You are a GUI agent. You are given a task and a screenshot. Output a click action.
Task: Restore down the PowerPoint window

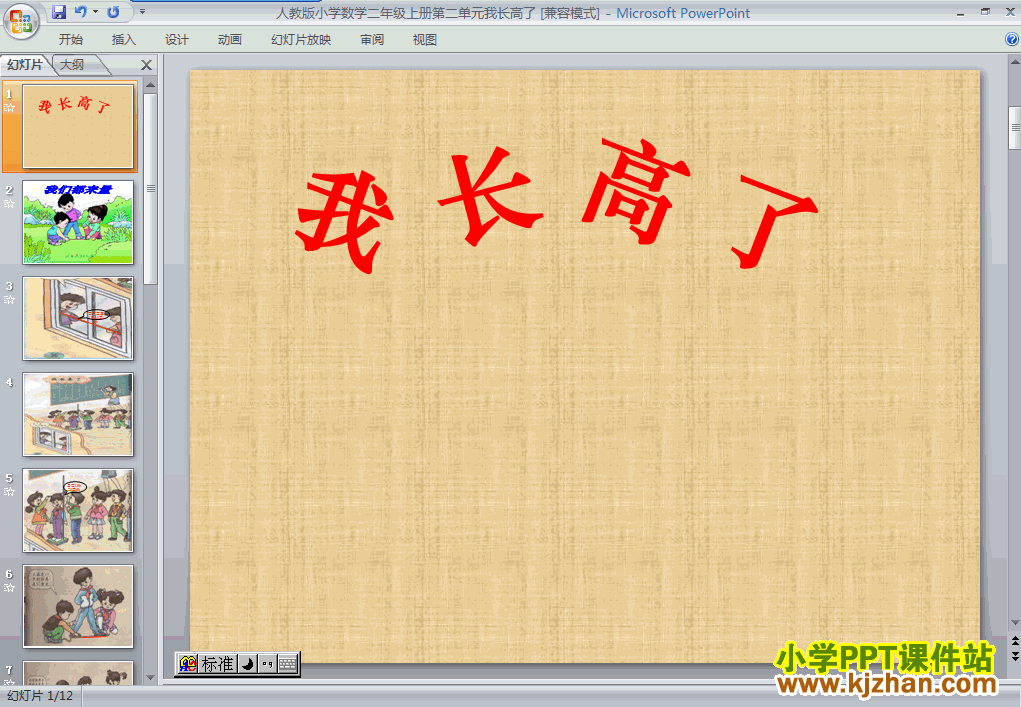click(985, 12)
